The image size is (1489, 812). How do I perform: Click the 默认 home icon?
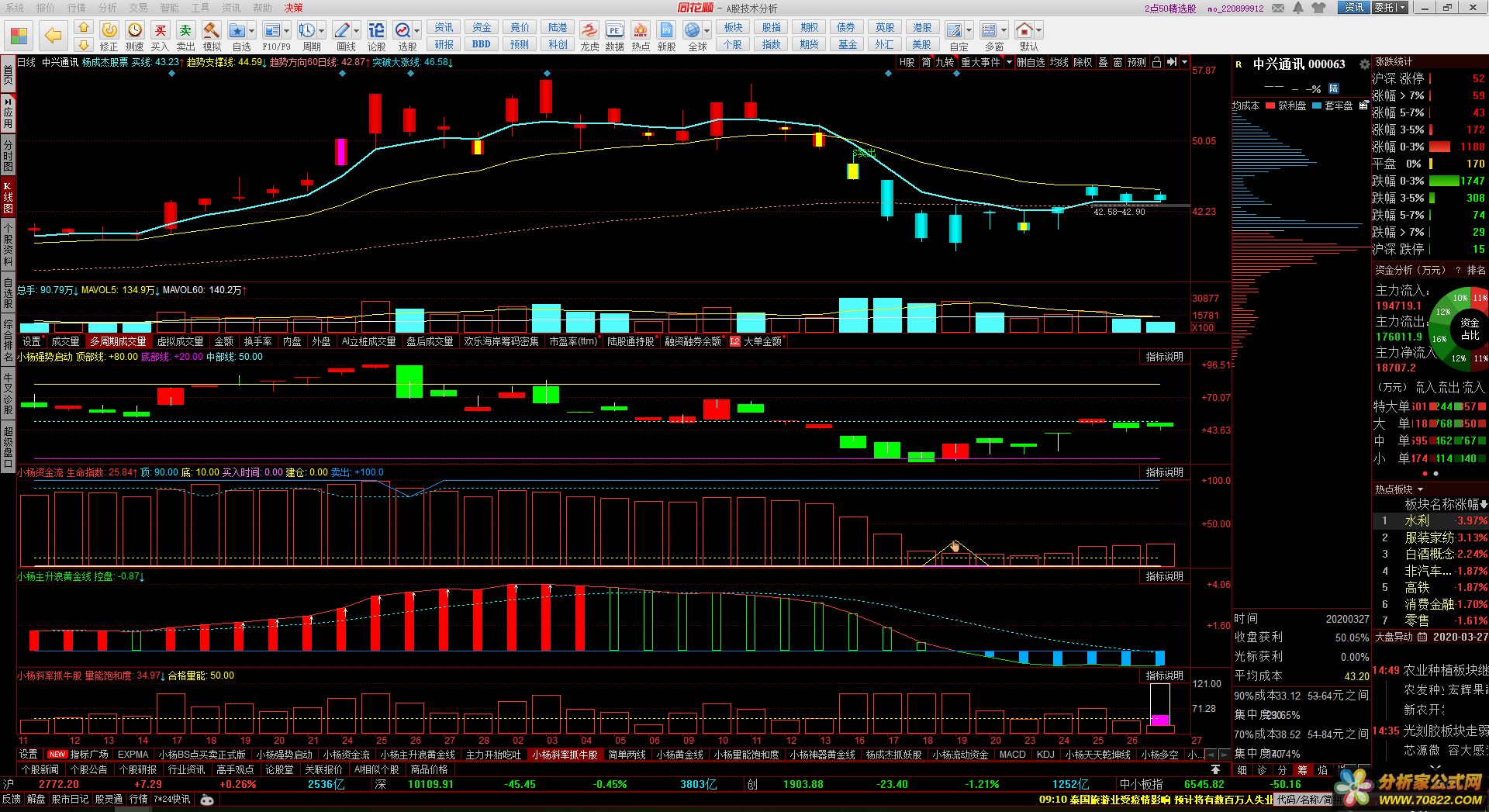pyautogui.click(x=1024, y=30)
